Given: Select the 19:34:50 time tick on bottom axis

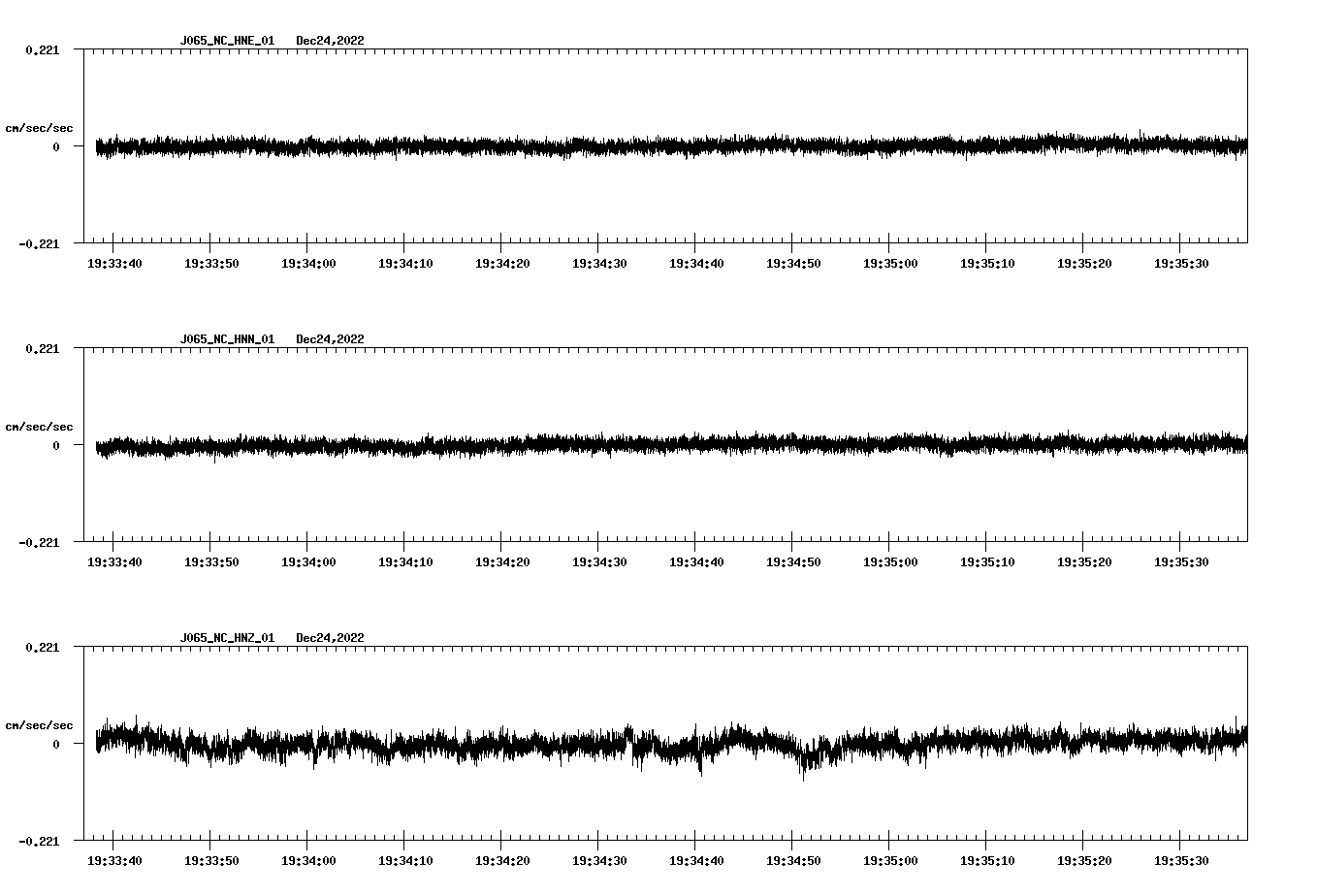Looking at the screenshot, I should click(x=793, y=858).
